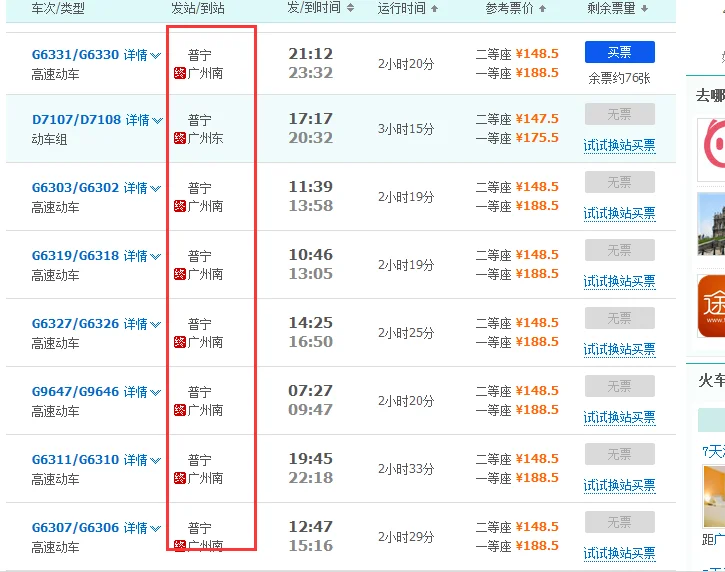Sort by 运行时间 column header
The width and height of the screenshot is (725, 572).
pyautogui.click(x=407, y=8)
